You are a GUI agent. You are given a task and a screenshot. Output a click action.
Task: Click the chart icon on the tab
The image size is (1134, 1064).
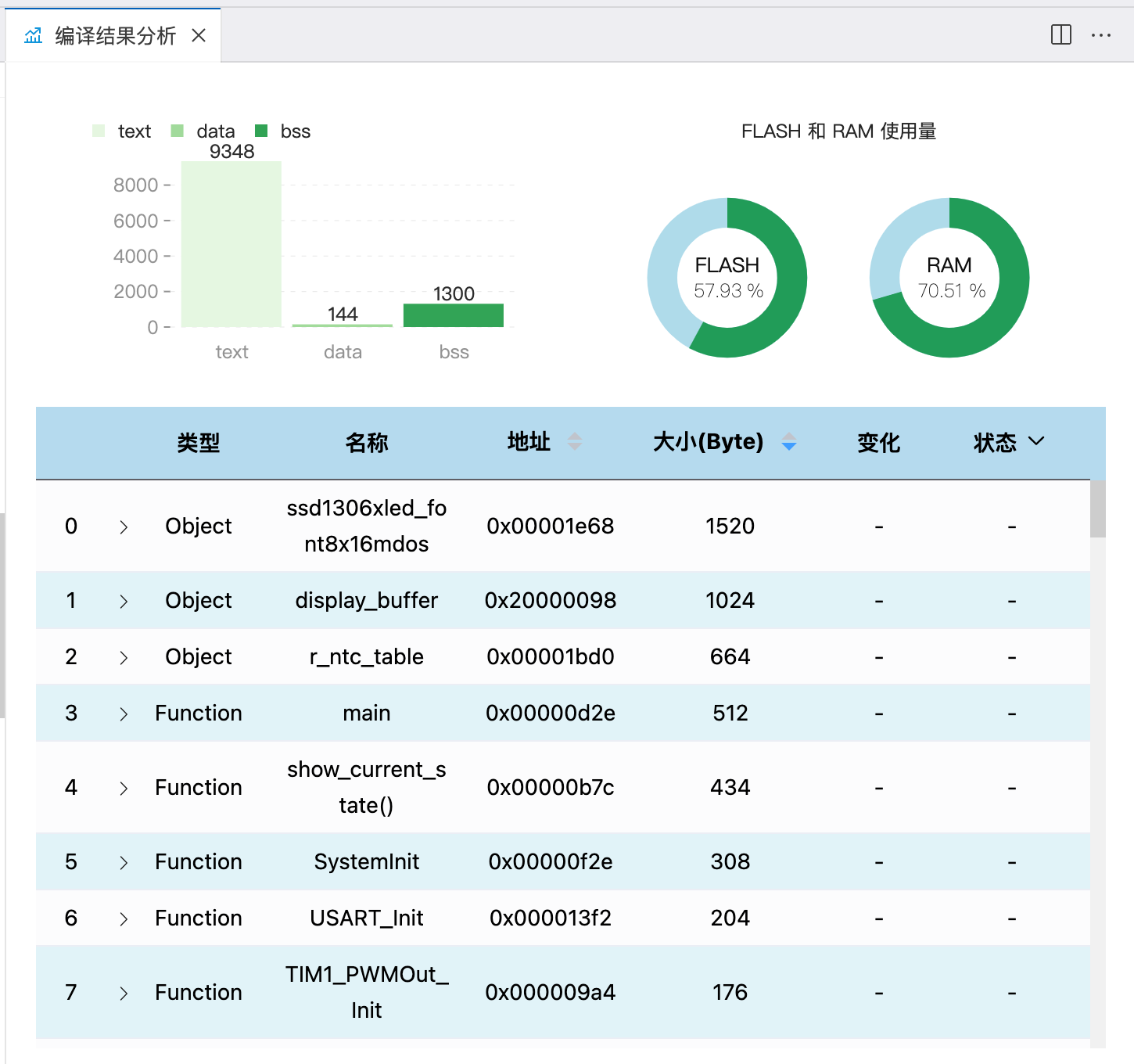[x=34, y=35]
